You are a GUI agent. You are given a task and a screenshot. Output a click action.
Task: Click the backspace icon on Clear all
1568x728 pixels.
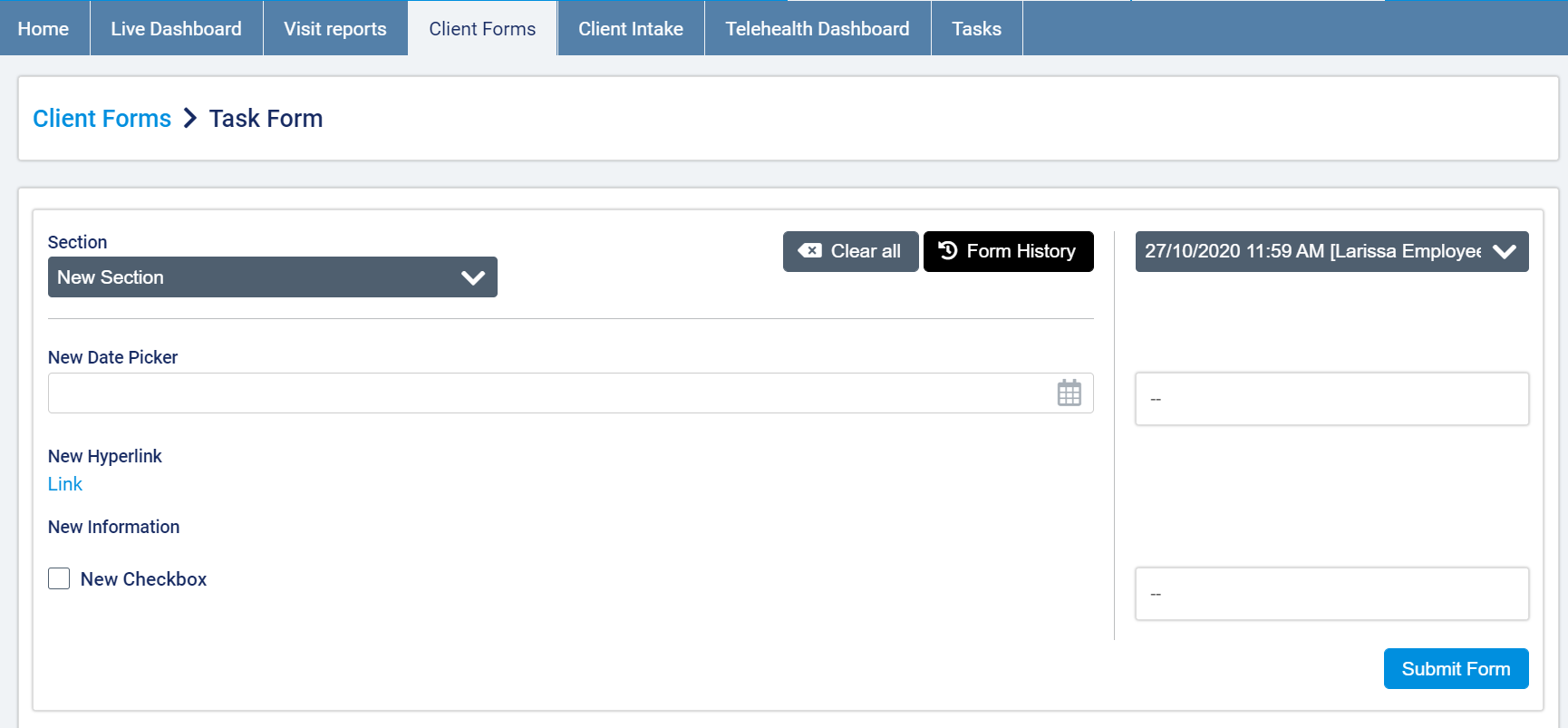point(809,251)
